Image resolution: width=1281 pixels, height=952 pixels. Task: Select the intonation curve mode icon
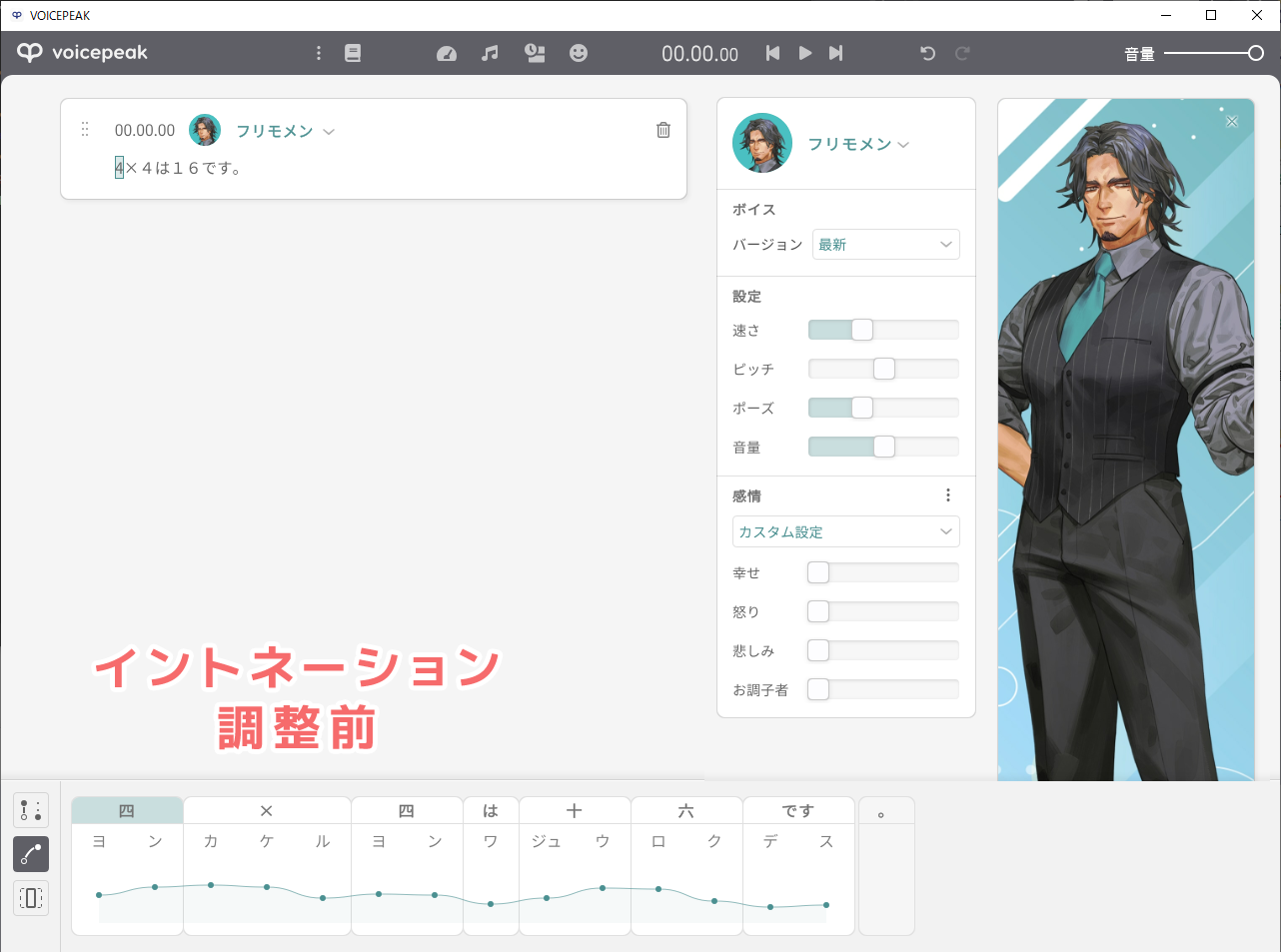point(31,854)
